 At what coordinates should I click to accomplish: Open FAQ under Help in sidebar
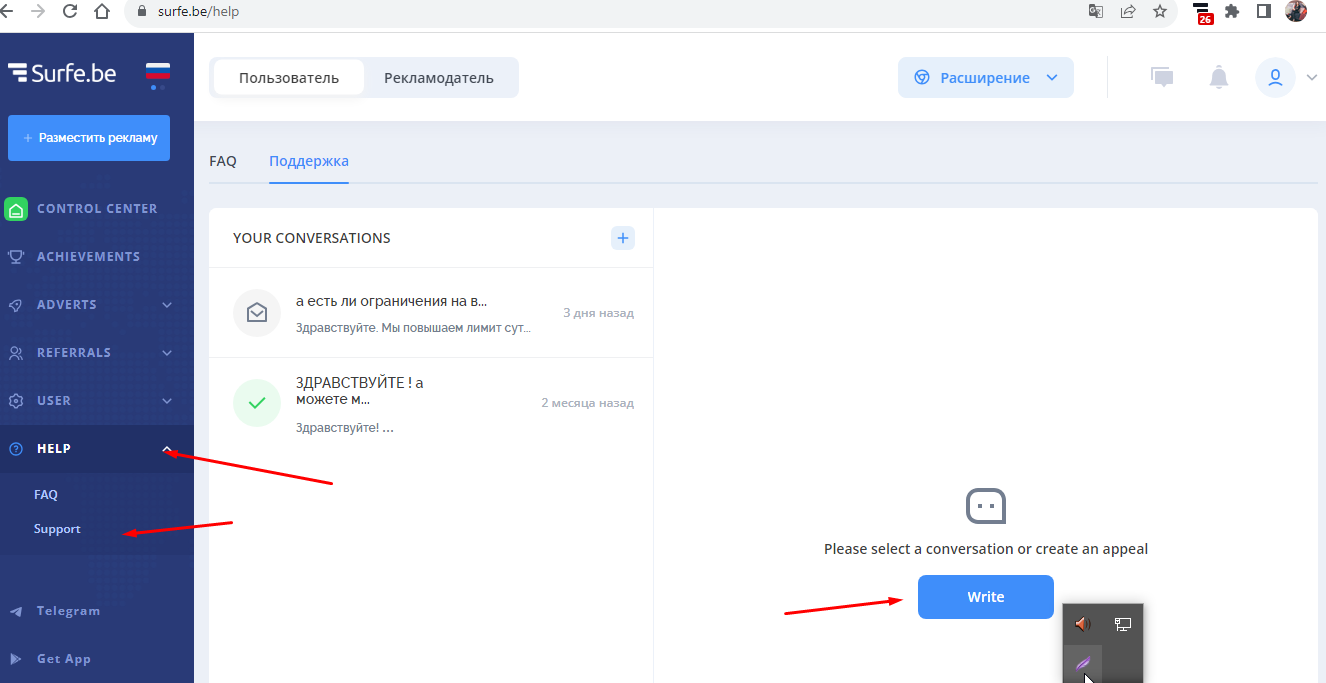tap(46, 495)
